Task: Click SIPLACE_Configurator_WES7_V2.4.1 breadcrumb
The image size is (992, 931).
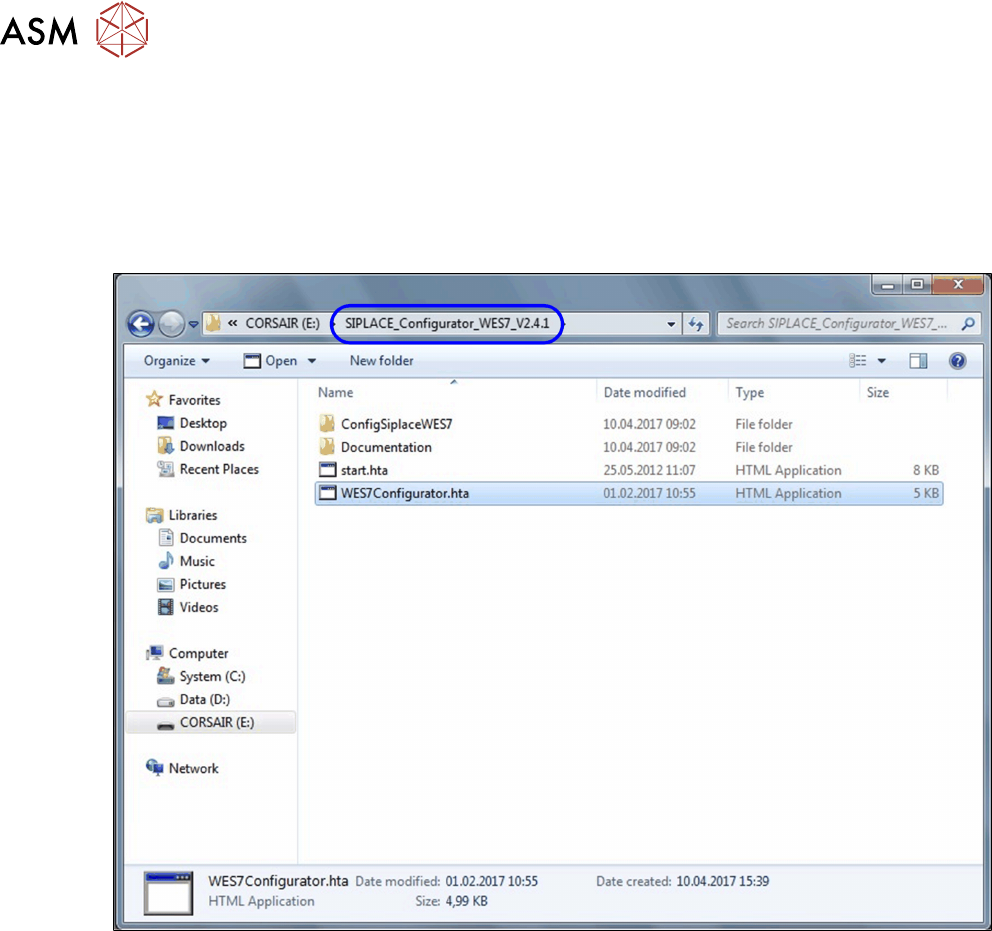Action: (447, 324)
